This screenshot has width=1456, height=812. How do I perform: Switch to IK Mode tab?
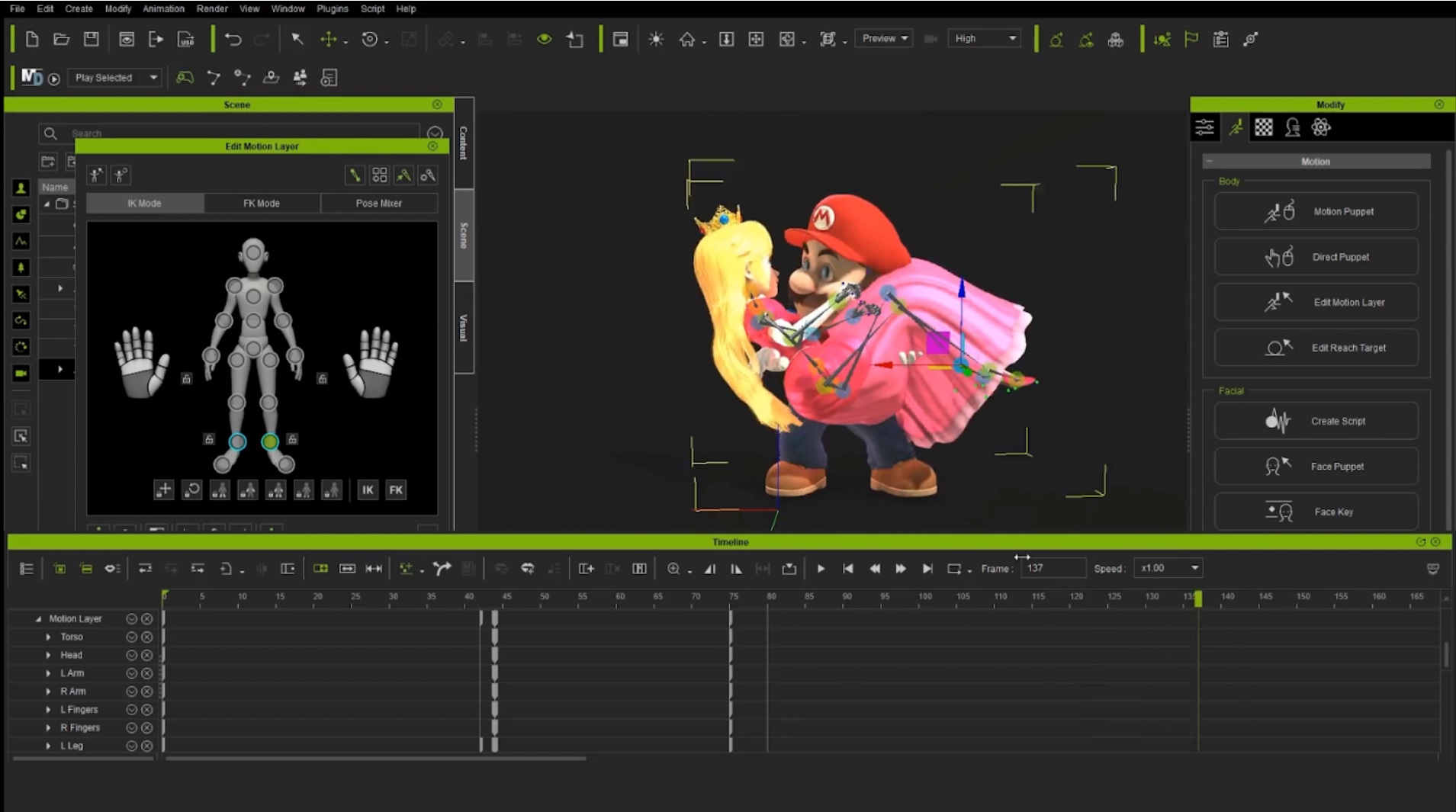point(145,204)
